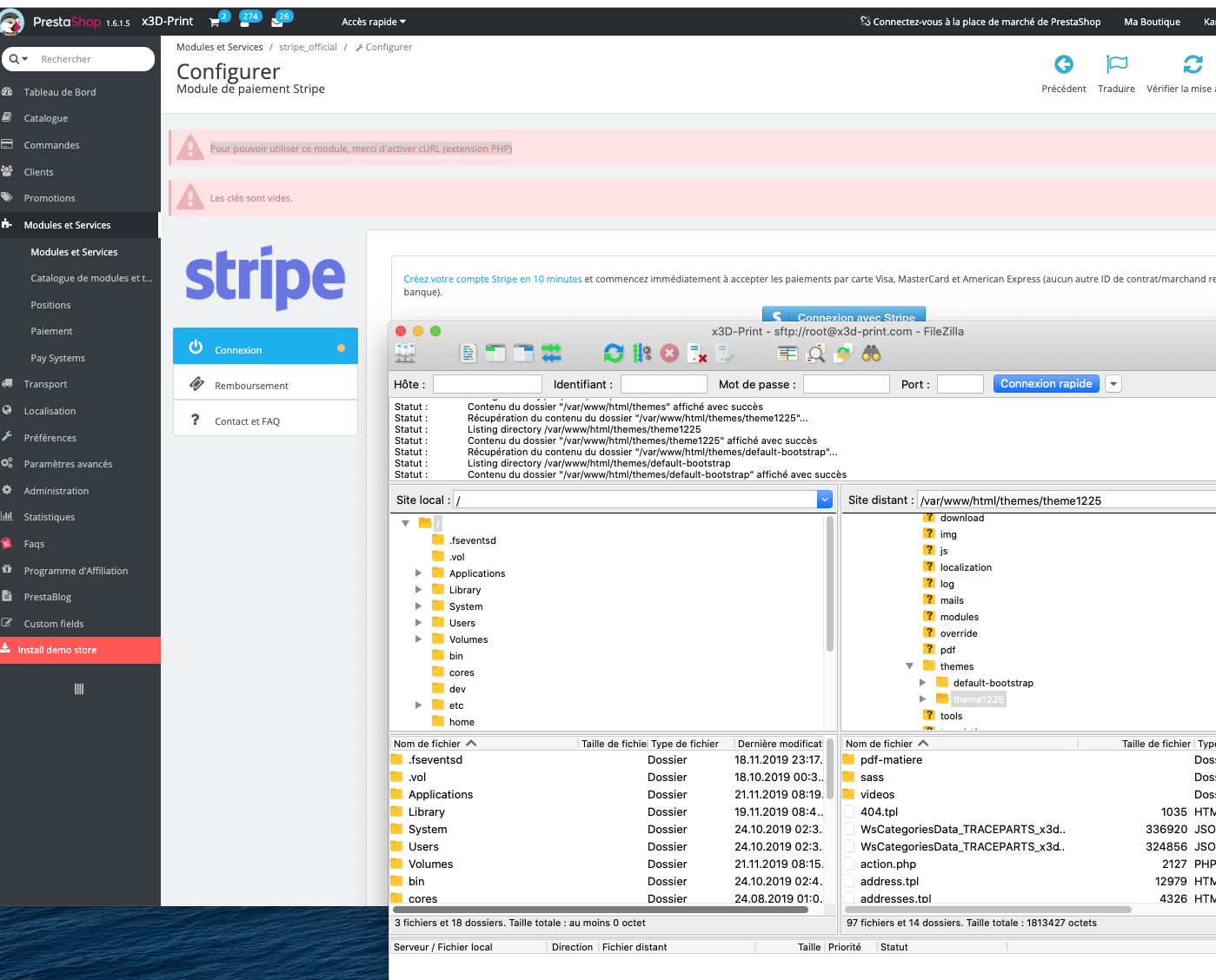Focus the Identifiant input field

tap(664, 384)
